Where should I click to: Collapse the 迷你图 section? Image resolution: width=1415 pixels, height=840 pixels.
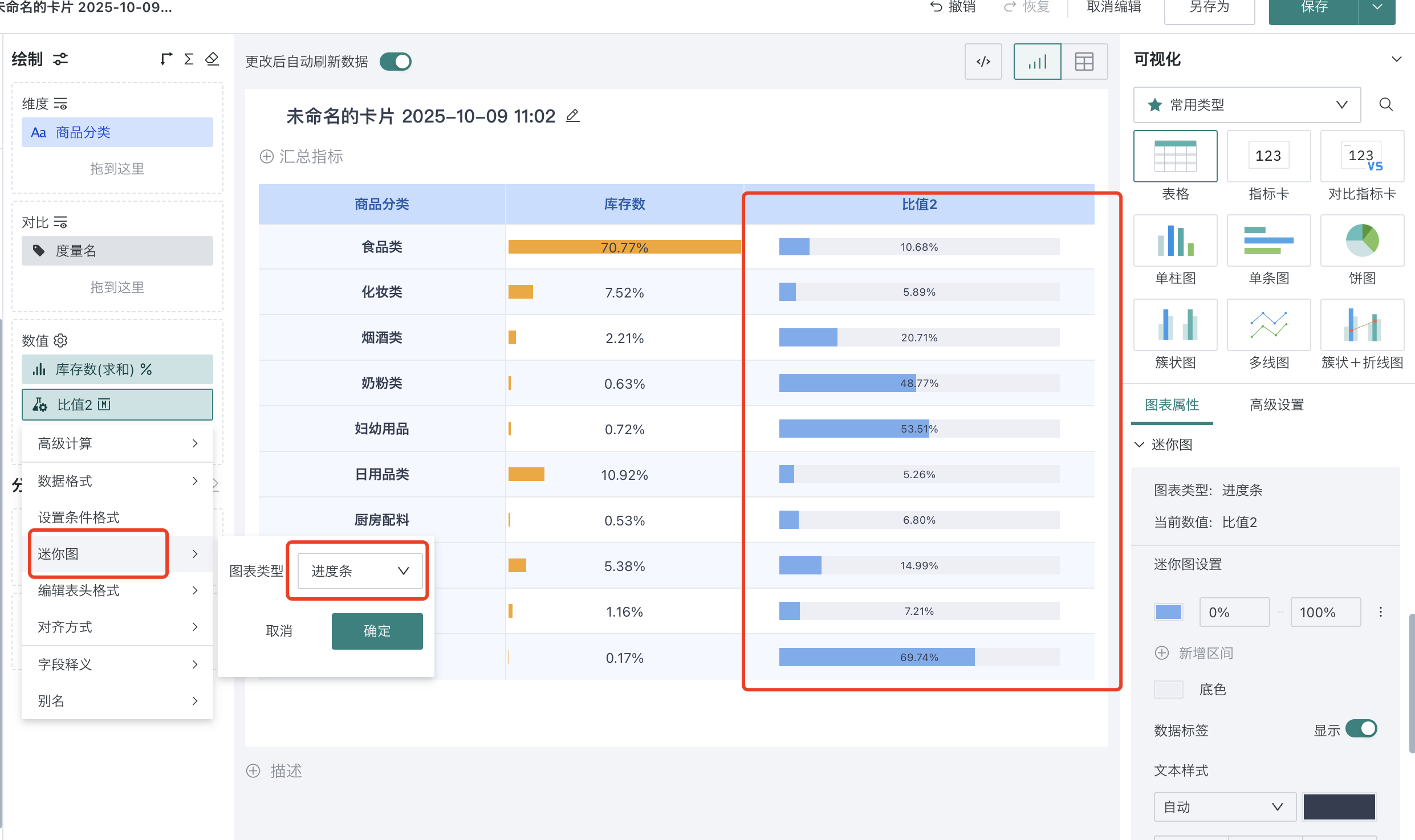(x=1139, y=445)
